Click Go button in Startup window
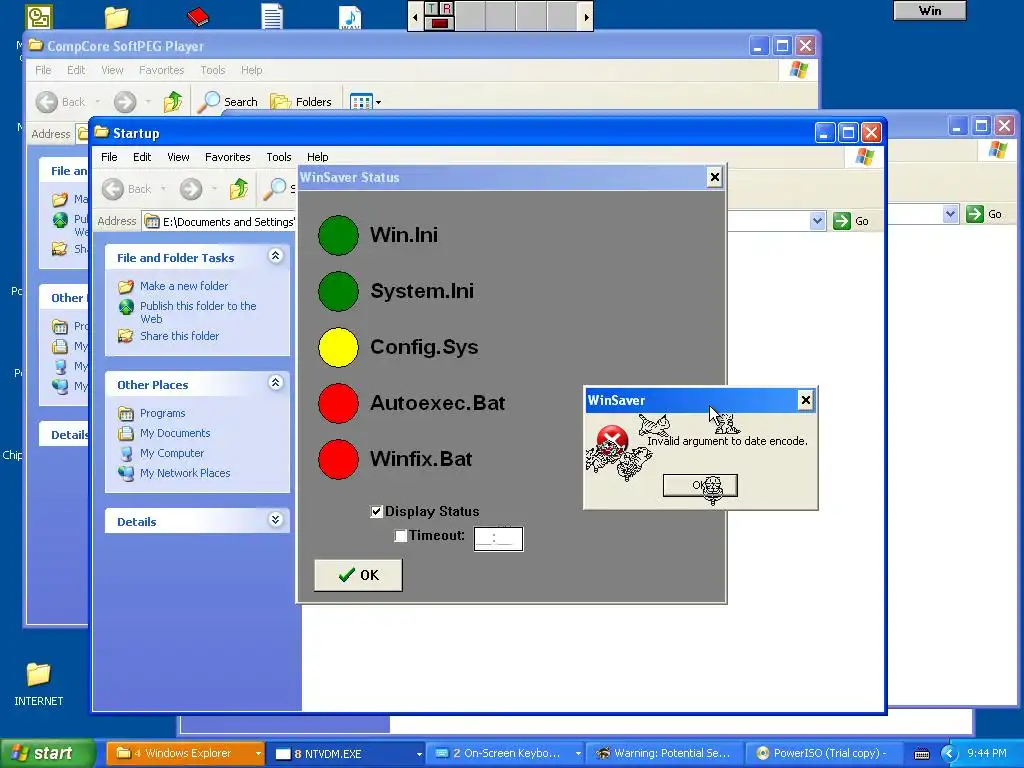Screen dimensions: 1024x768 click(852, 221)
